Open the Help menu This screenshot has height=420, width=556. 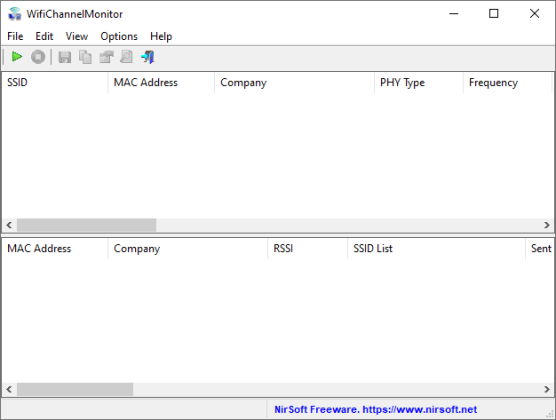click(x=161, y=36)
